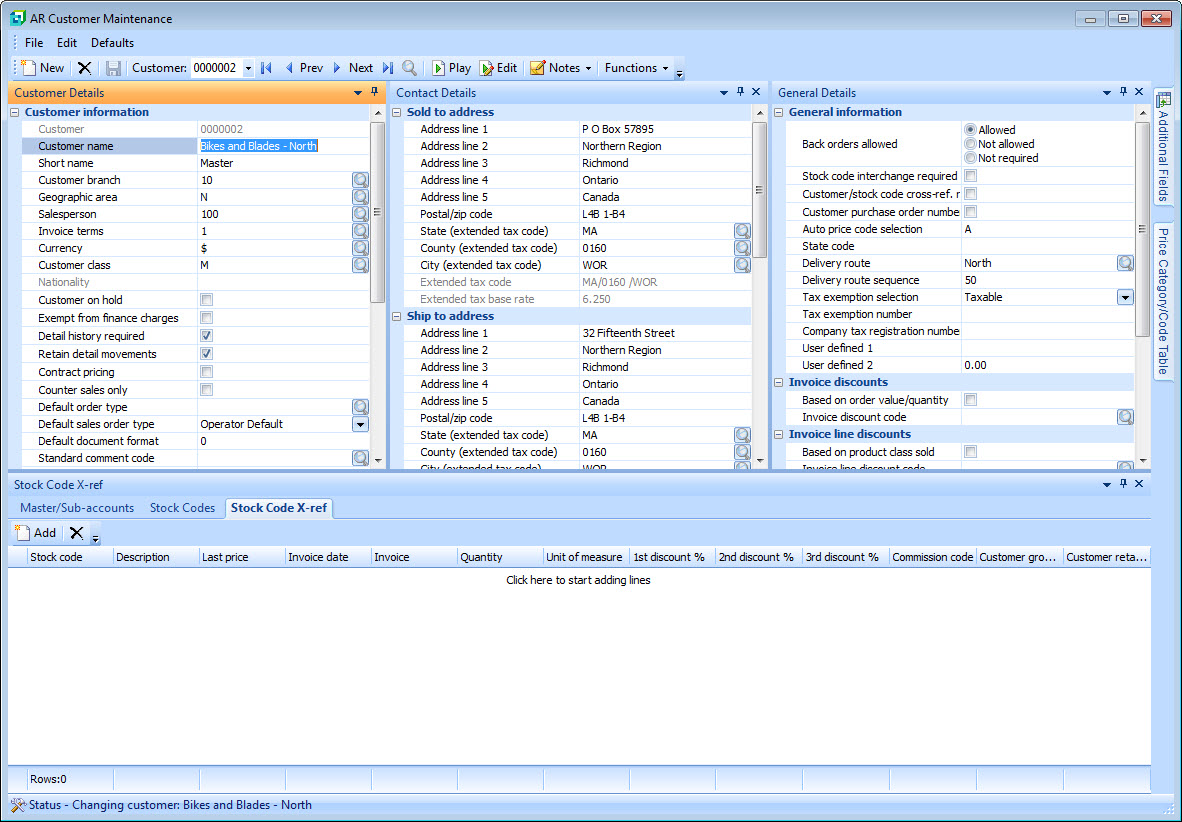The width and height of the screenshot is (1182, 822).
Task: Uncheck Detail history required
Action: tap(207, 336)
